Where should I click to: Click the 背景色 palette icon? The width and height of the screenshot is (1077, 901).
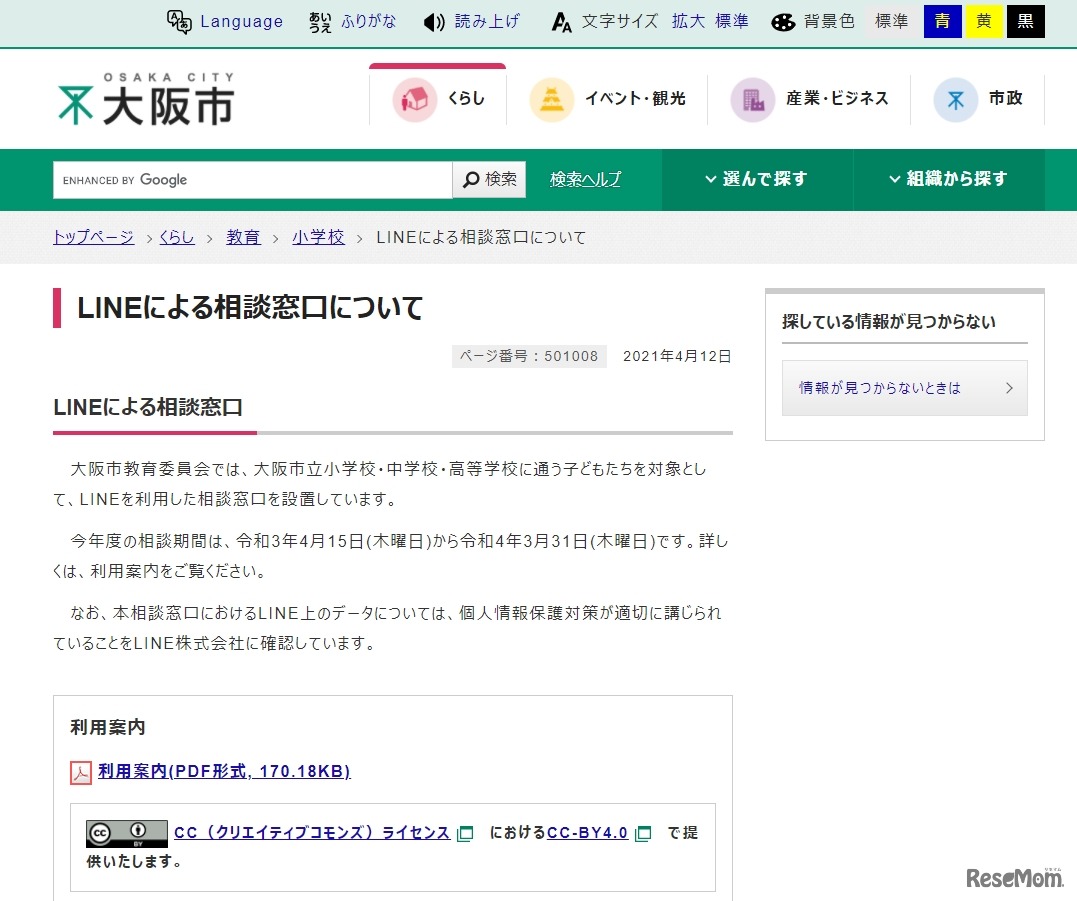784,21
